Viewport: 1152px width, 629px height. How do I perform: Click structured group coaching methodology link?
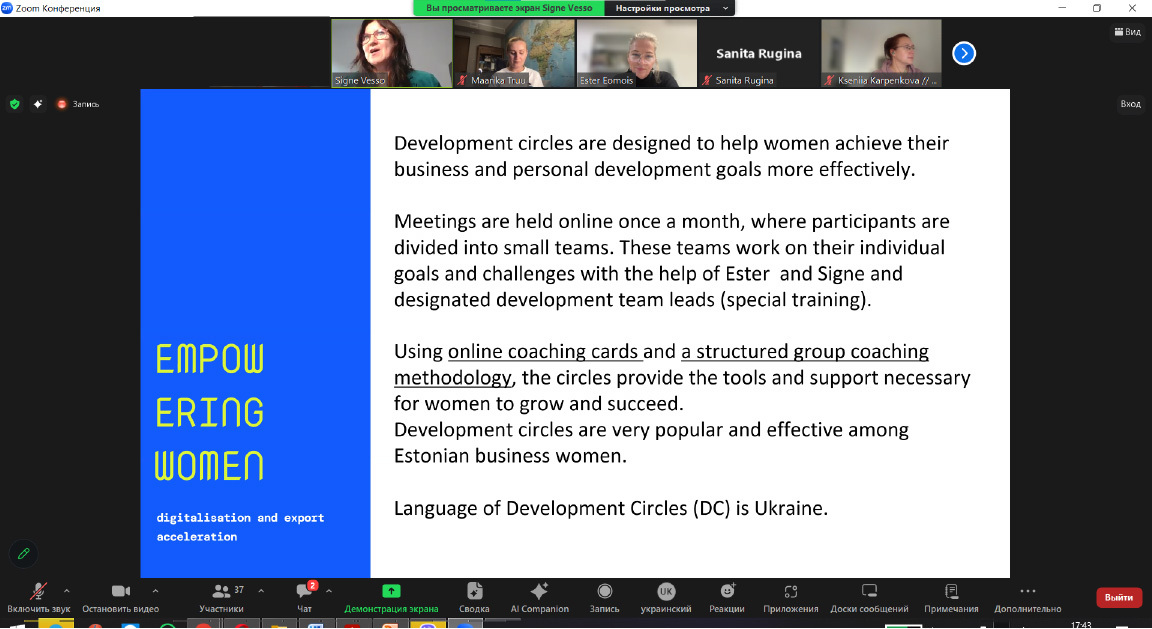tap(661, 364)
